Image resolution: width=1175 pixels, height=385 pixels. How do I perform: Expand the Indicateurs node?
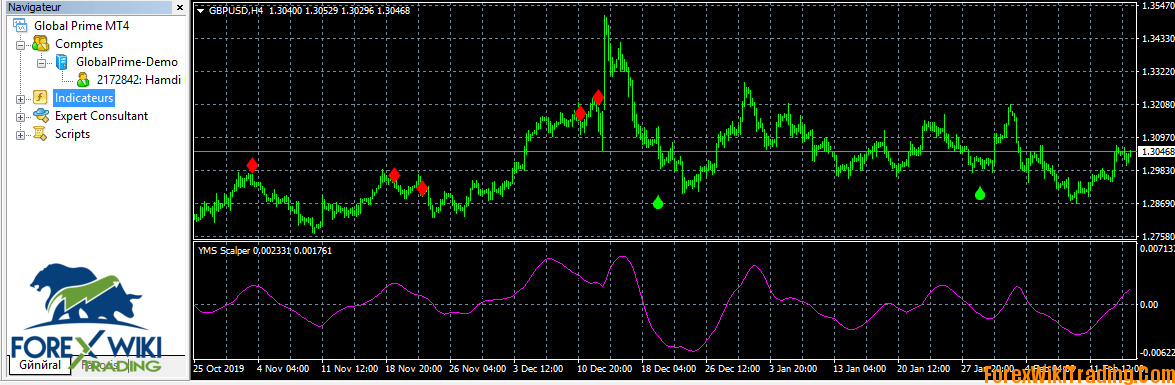[x=20, y=99]
